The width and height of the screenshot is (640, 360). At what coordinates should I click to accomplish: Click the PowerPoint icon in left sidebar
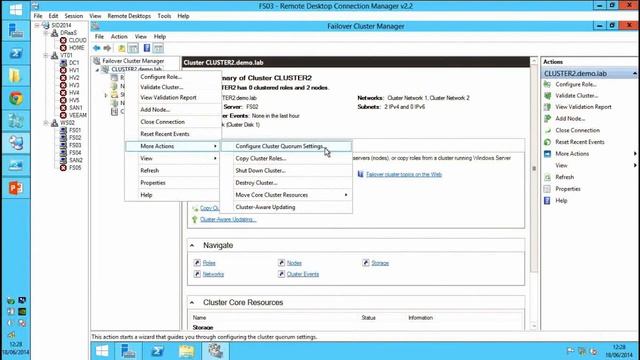tap(16, 188)
